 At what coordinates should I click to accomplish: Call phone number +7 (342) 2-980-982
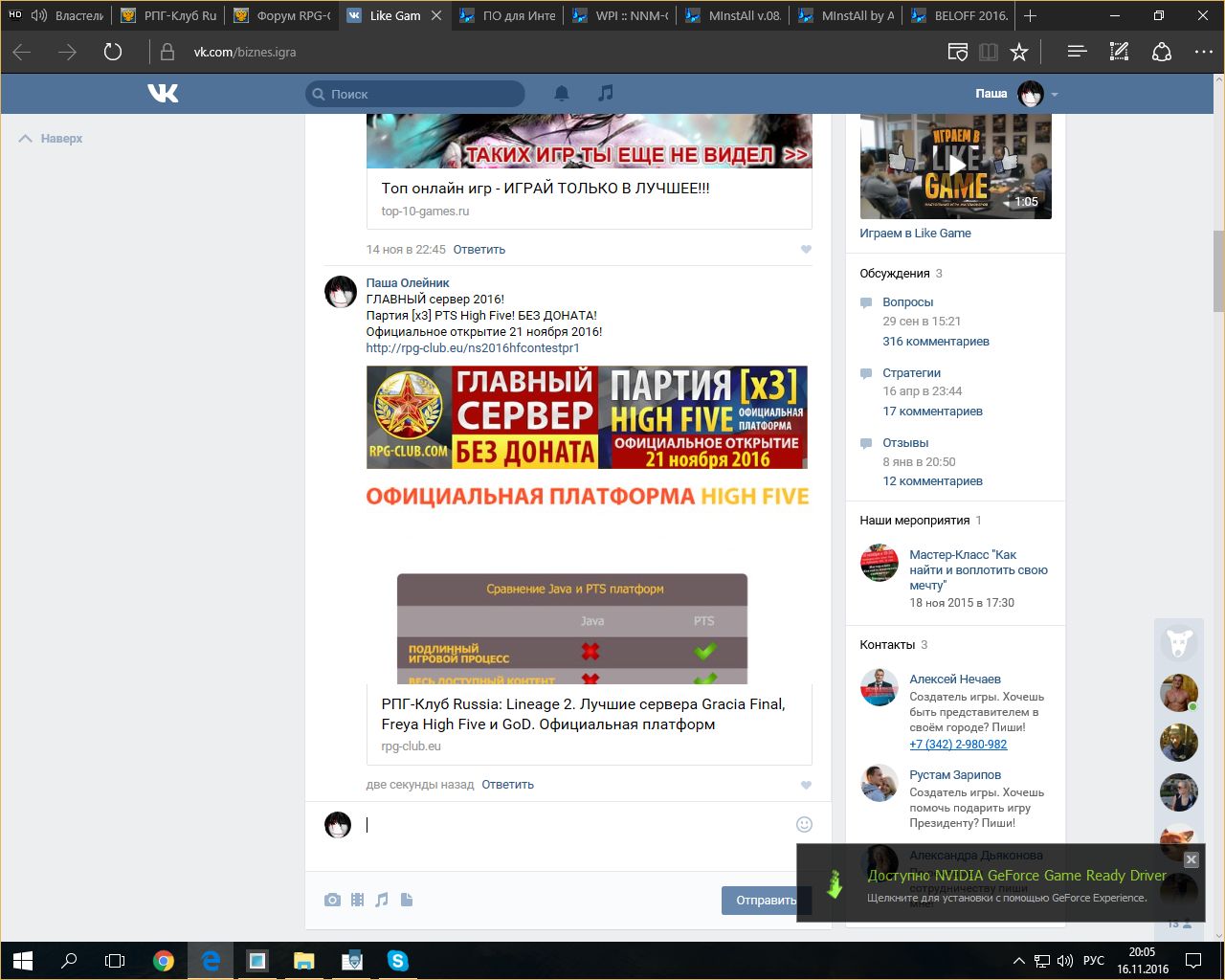tap(958, 745)
